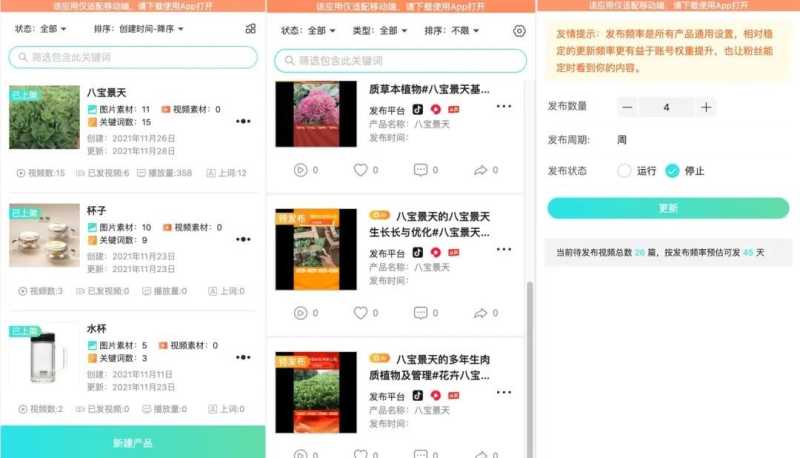This screenshot has width=800, height=458.
Task: Open comments icon on 质草本植物 video
Action: tap(420, 170)
